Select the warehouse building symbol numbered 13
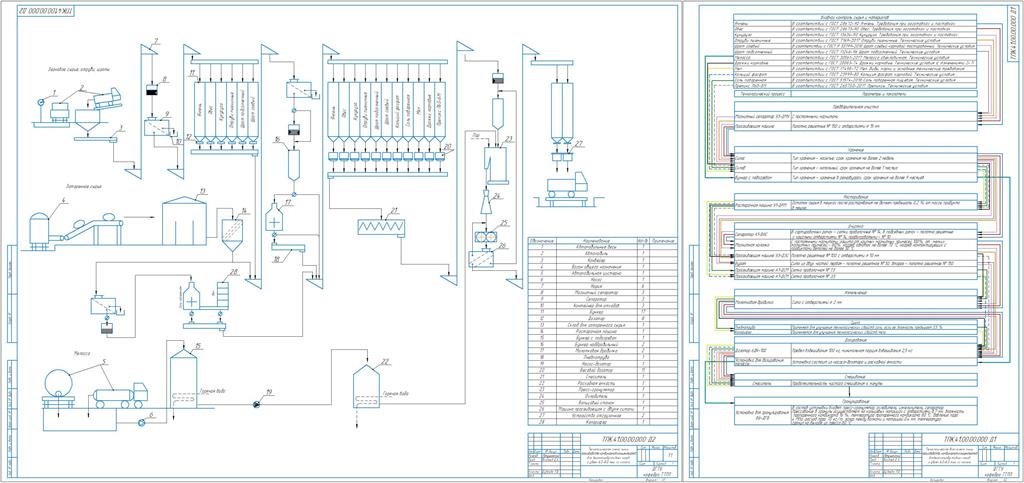The image size is (1024, 483). [x=184, y=221]
